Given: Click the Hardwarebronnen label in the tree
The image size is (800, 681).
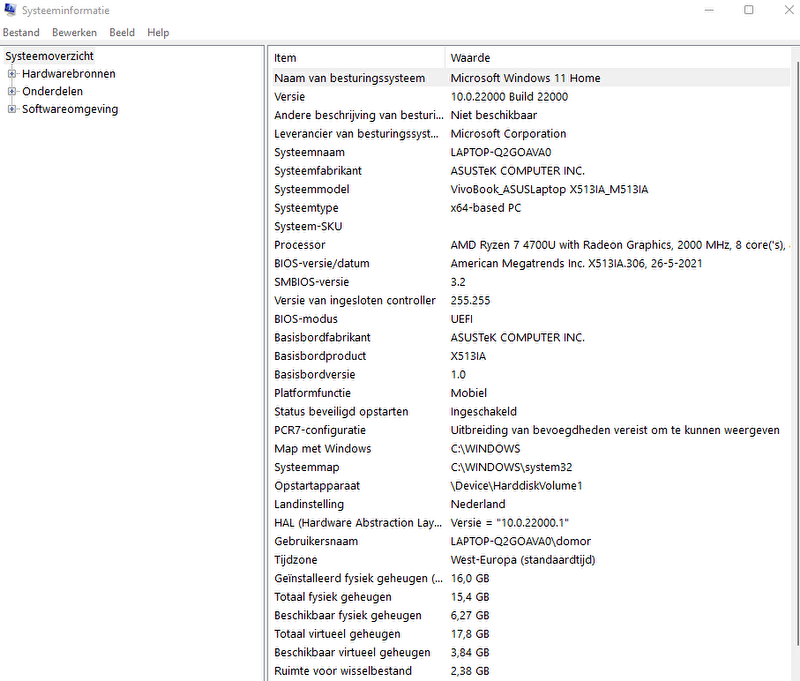Looking at the screenshot, I should click(68, 74).
